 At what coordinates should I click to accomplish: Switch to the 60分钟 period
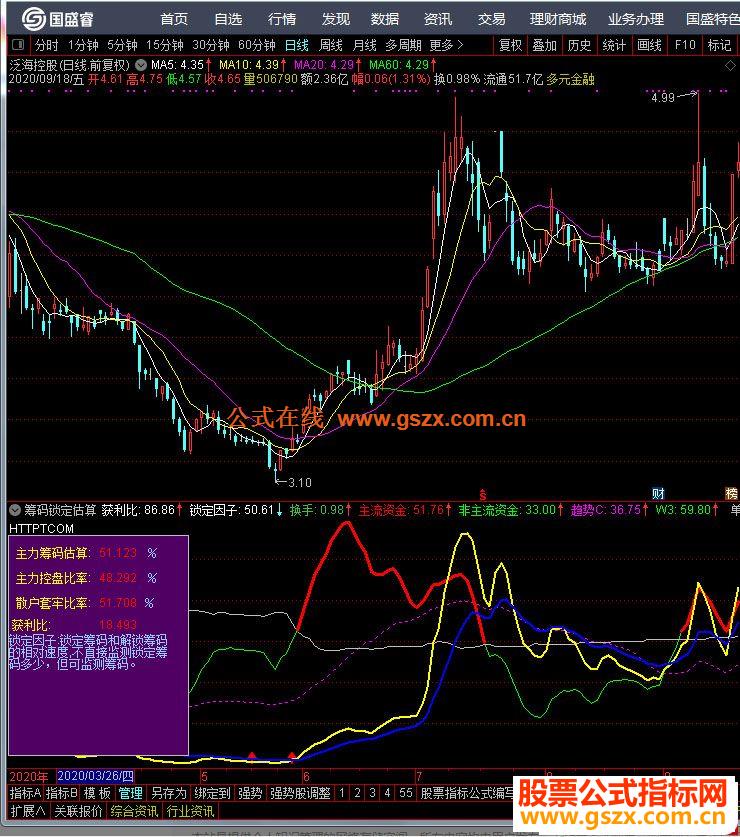click(x=257, y=45)
